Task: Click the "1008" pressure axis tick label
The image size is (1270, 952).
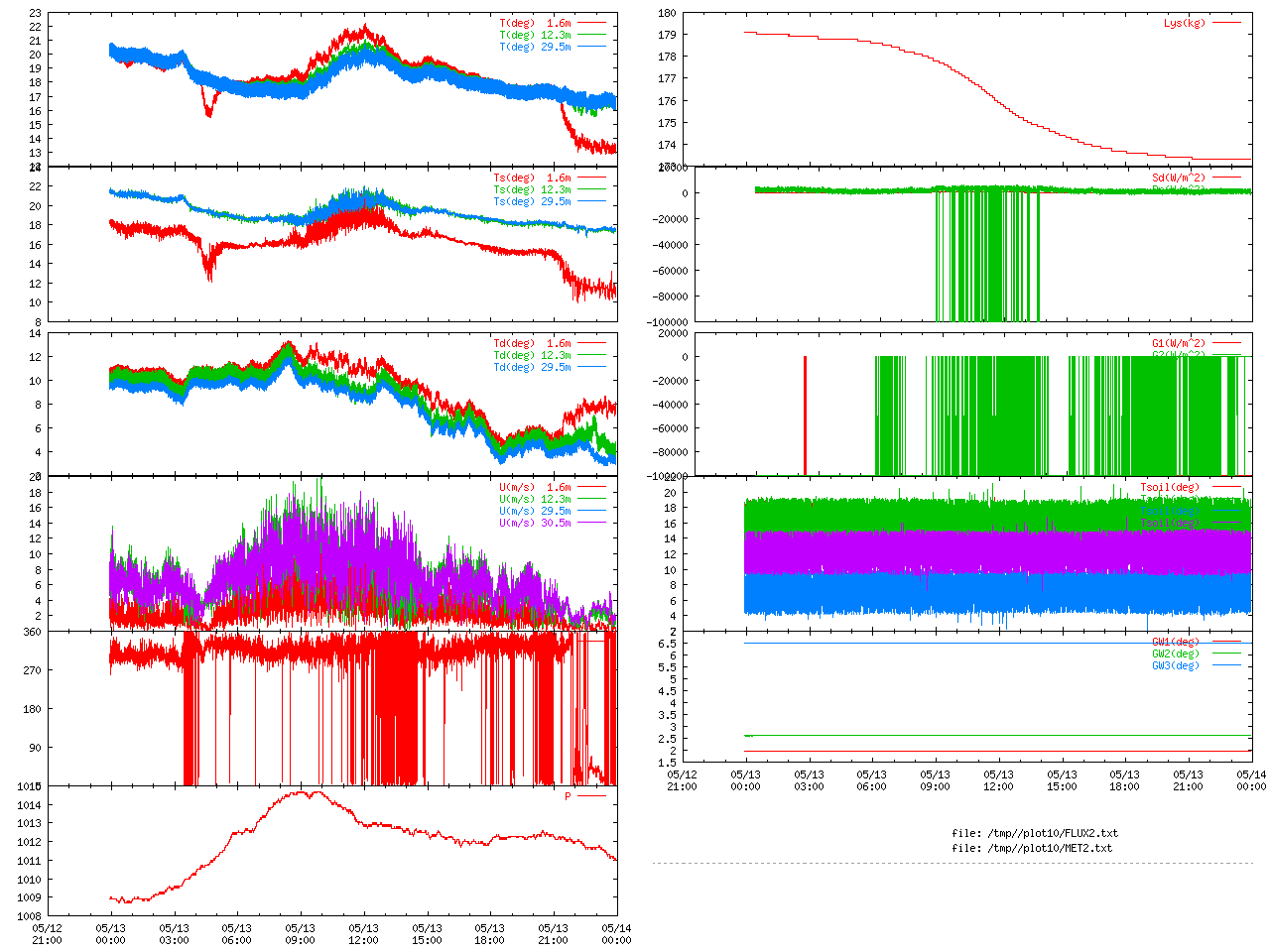Action: [x=29, y=916]
